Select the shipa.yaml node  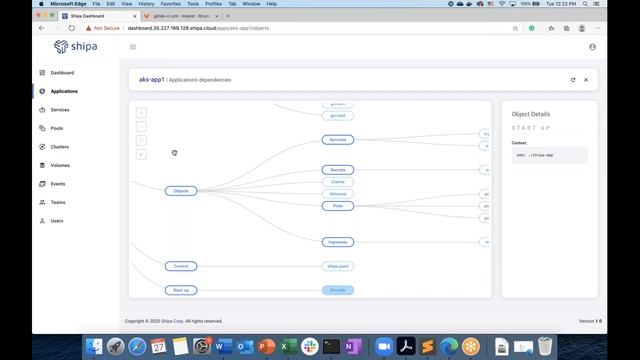click(338, 266)
